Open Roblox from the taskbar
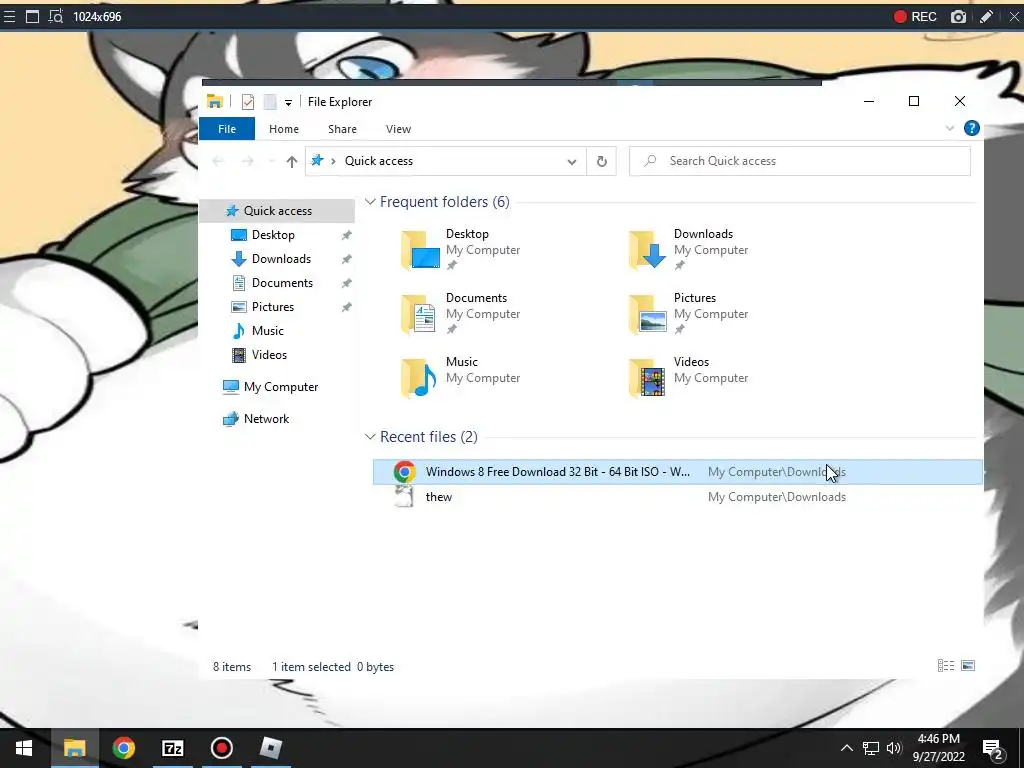This screenshot has height=768, width=1024. (x=270, y=748)
